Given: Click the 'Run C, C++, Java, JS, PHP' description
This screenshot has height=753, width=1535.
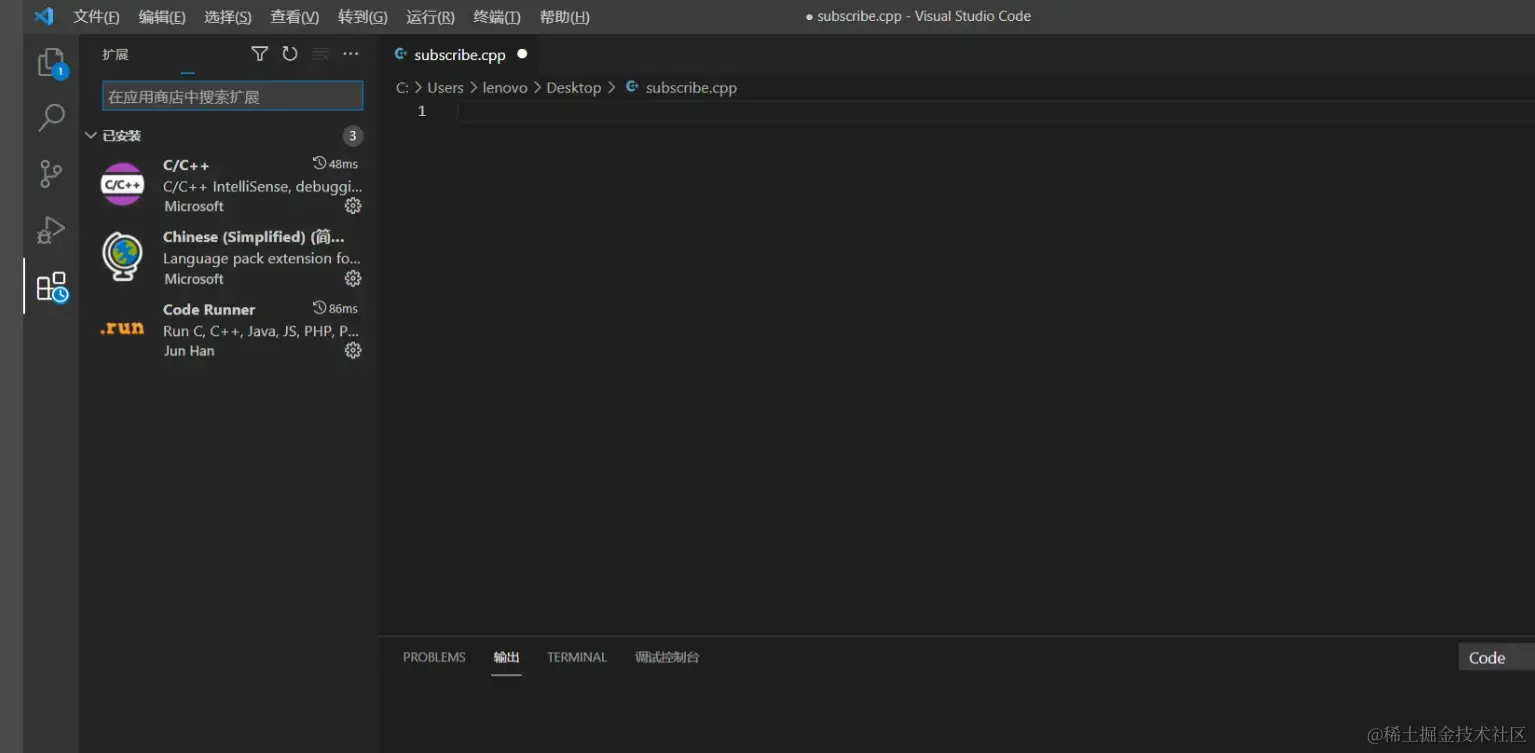Looking at the screenshot, I should pyautogui.click(x=261, y=331).
